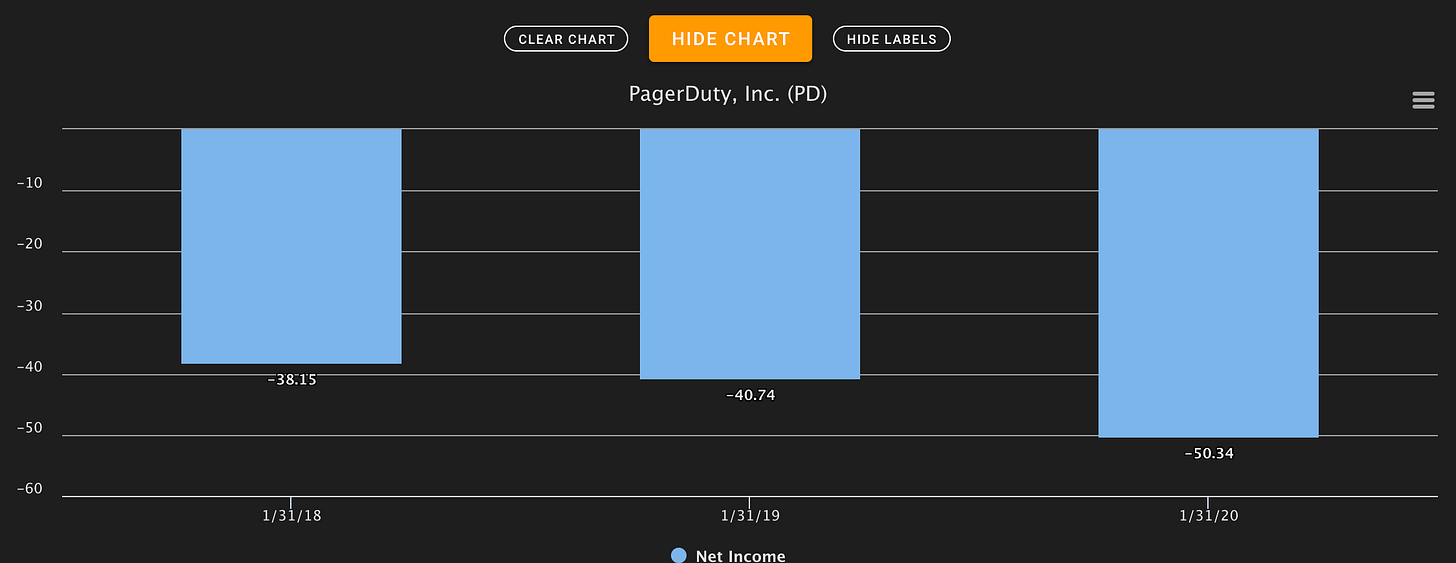Viewport: 1456px width, 563px height.
Task: Click the -20 y-axis label
Action: 29,244
